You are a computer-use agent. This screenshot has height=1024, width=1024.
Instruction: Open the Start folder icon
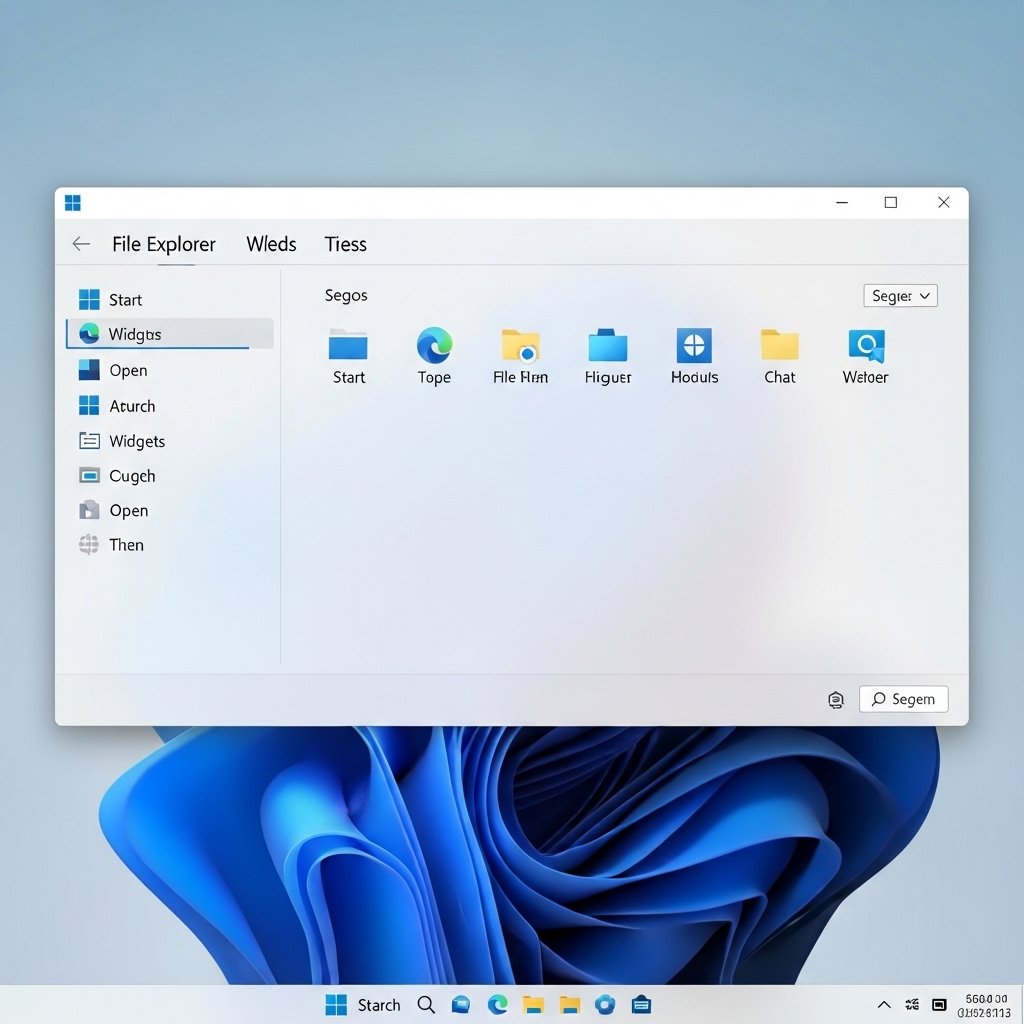pyautogui.click(x=348, y=345)
